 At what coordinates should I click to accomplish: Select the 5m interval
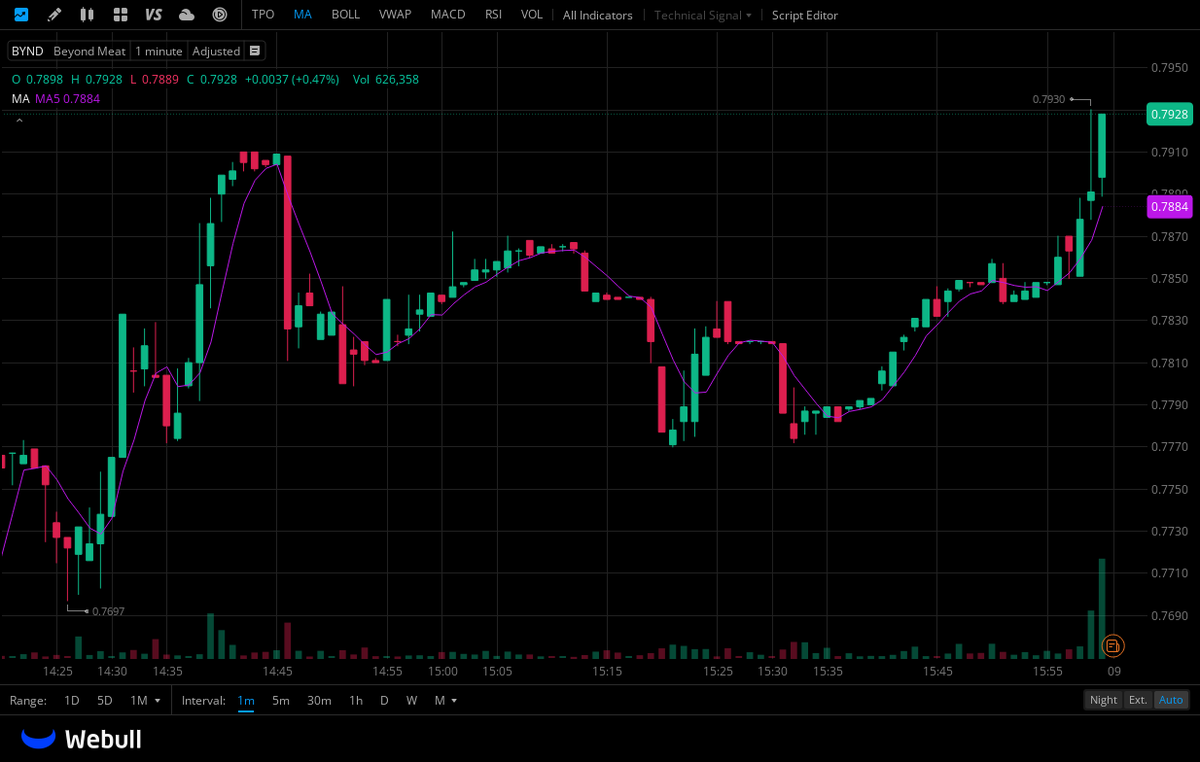[281, 700]
